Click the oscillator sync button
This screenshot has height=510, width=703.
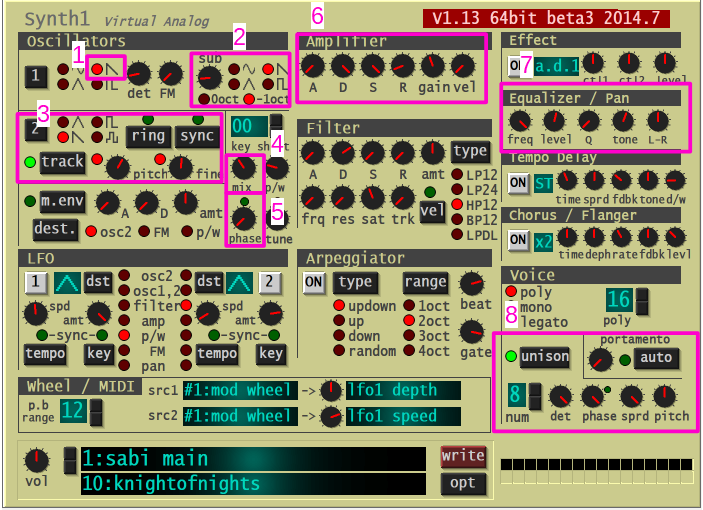point(197,136)
